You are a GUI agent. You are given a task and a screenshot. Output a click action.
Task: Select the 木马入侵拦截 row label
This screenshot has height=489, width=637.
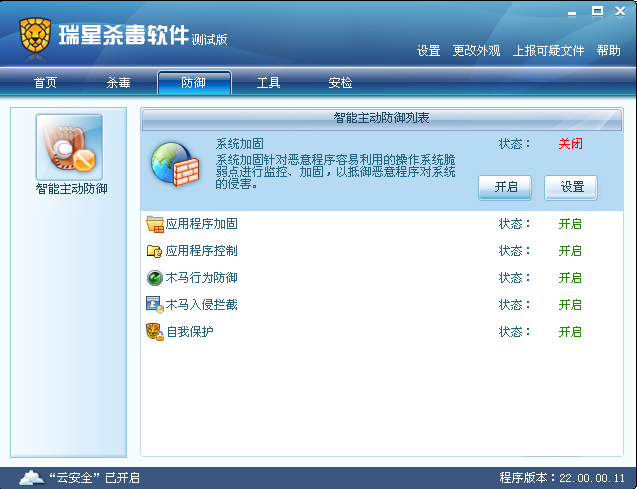click(202, 305)
